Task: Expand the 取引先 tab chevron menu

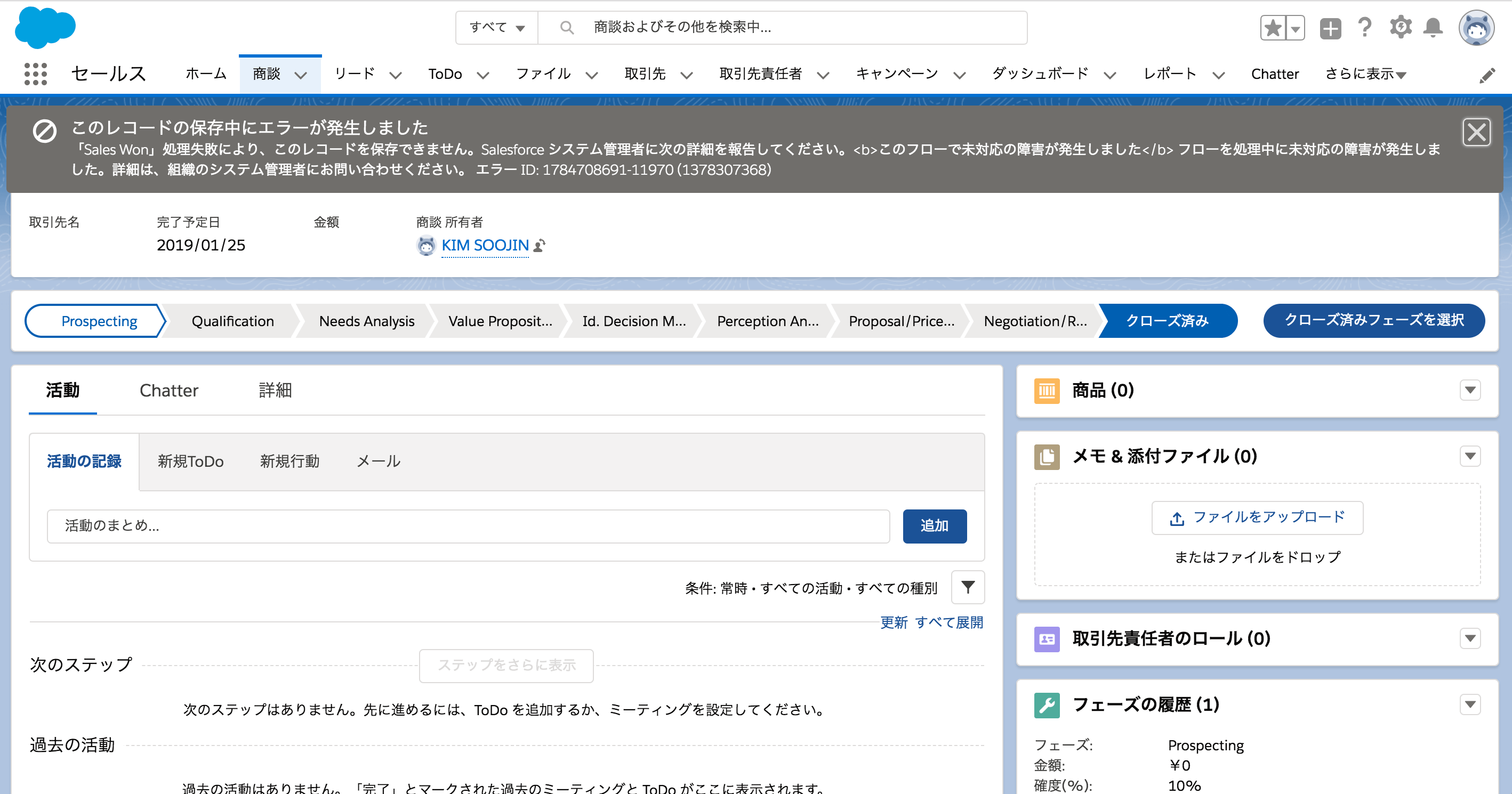Action: [x=686, y=75]
